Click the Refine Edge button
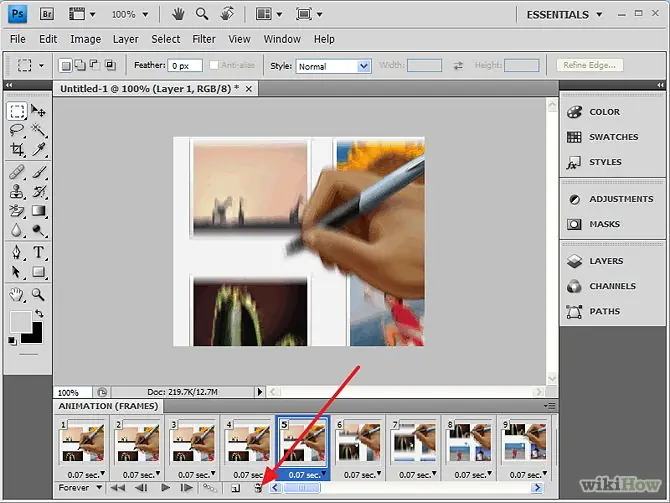The image size is (670, 503). (589, 65)
